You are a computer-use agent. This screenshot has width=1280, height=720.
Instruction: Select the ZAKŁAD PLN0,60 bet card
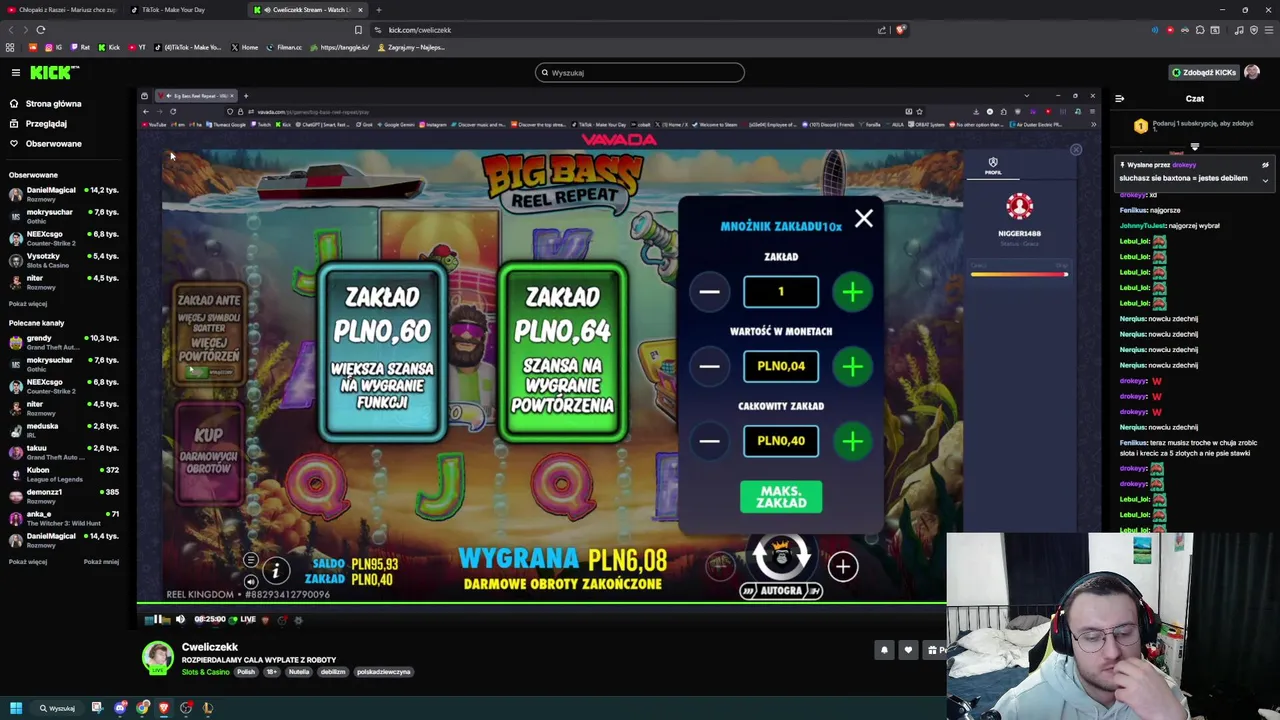click(382, 352)
